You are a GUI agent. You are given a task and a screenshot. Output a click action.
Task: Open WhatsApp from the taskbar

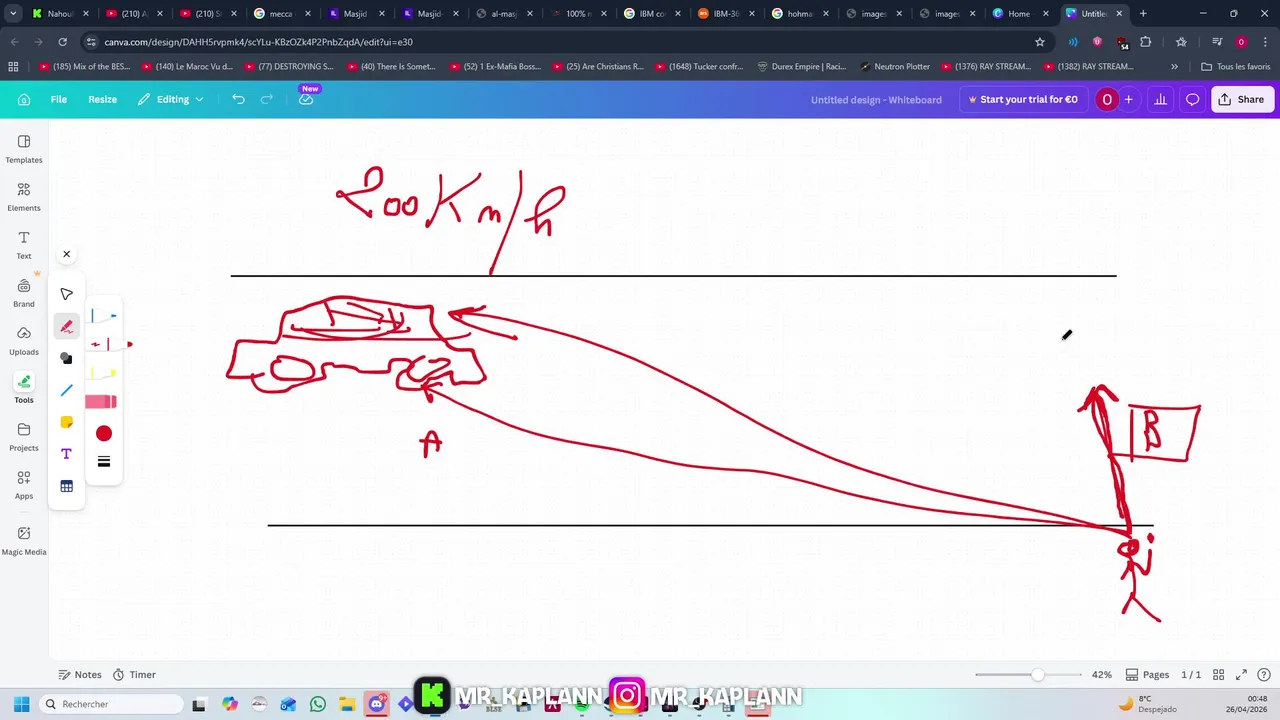[317, 704]
